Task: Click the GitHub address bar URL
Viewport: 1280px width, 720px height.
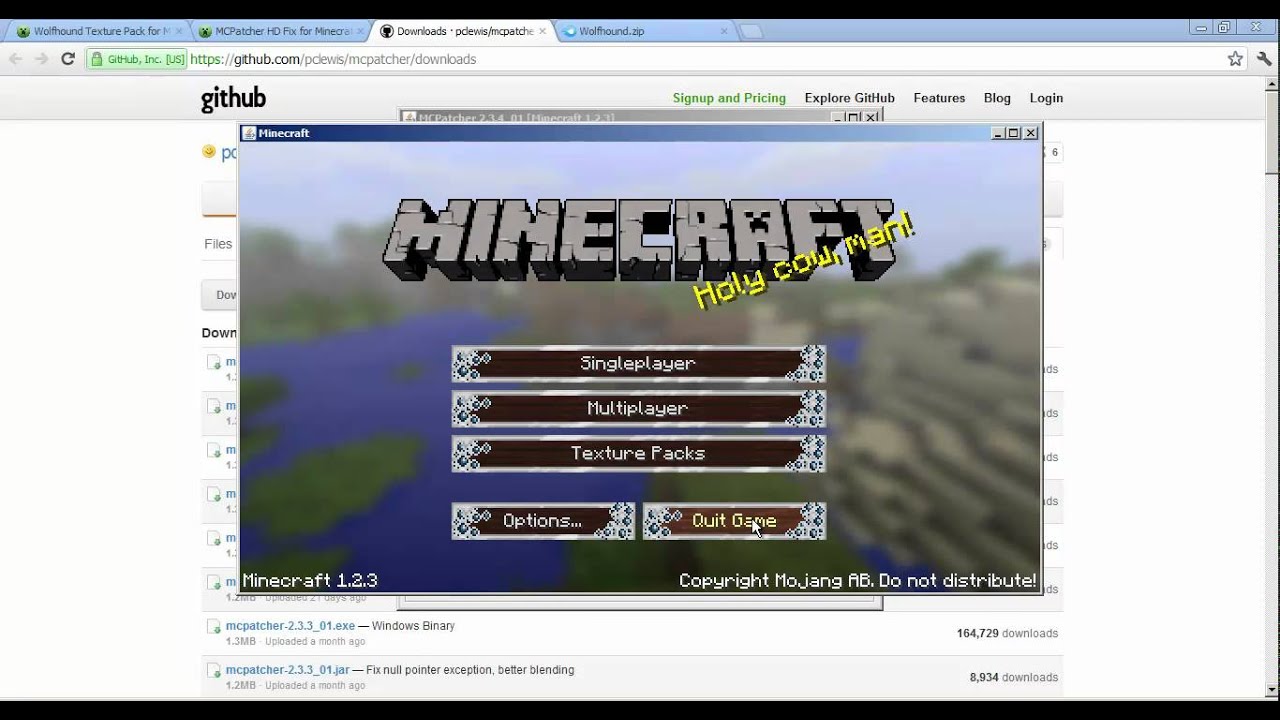Action: 333,59
